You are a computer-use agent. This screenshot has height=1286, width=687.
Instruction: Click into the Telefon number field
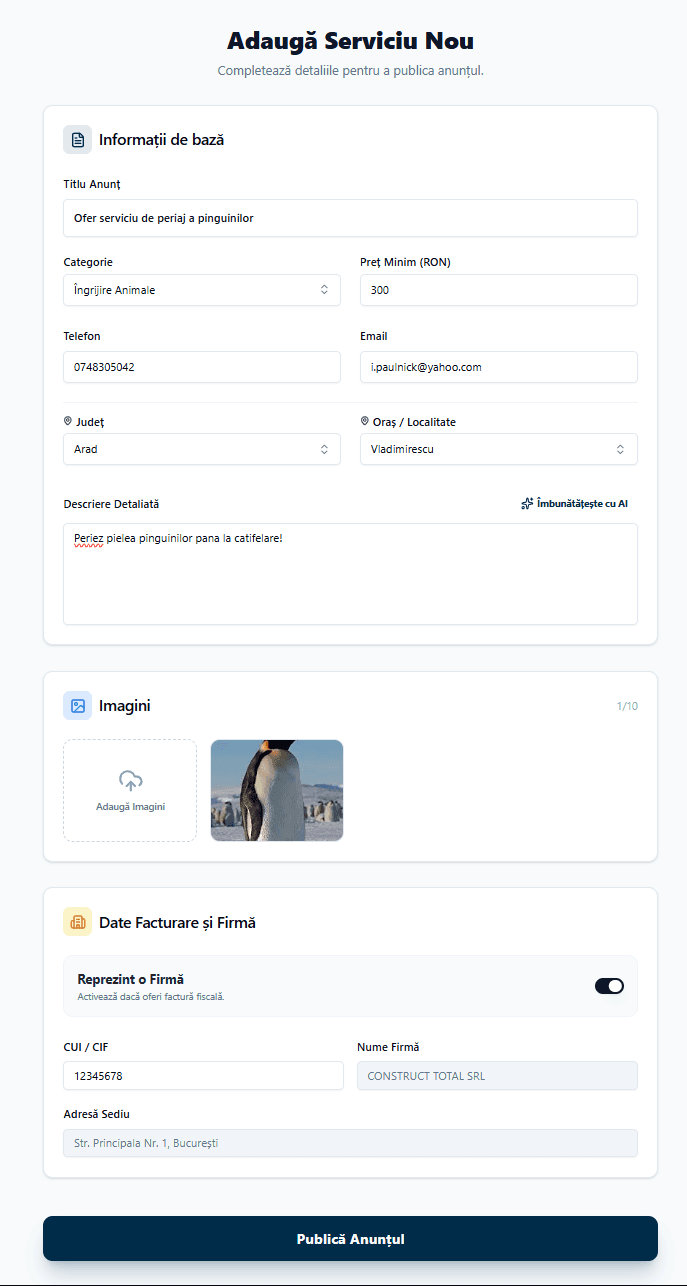(x=201, y=367)
